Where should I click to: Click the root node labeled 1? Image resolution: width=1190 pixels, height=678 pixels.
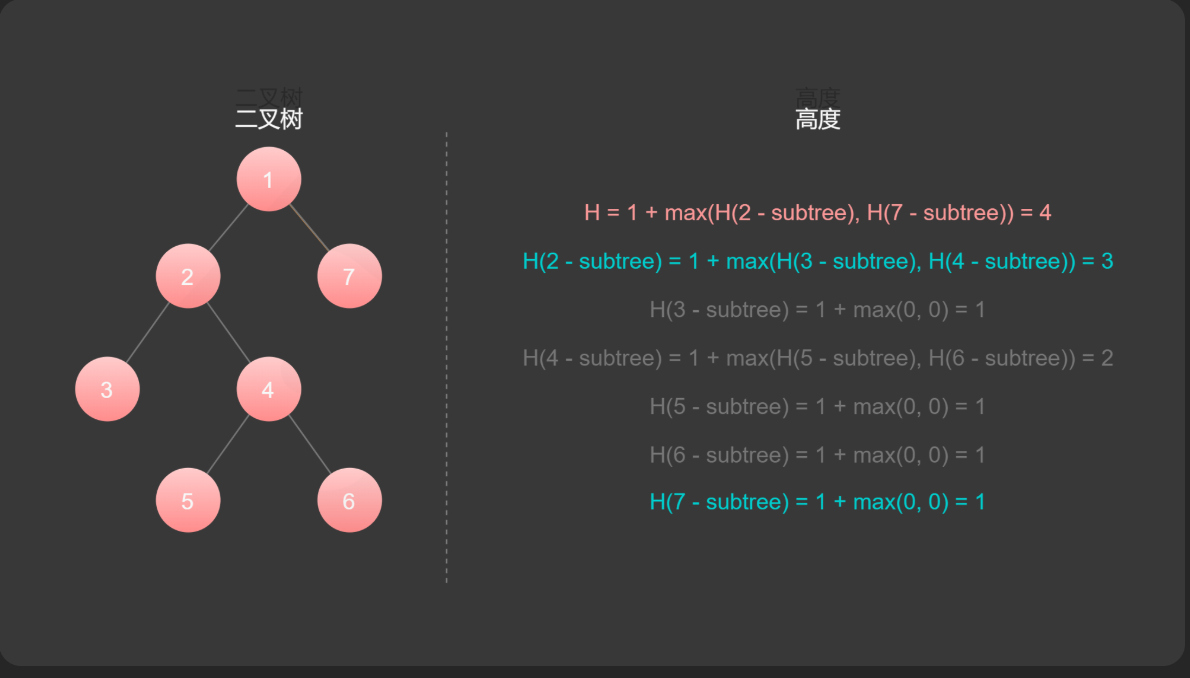[x=268, y=180]
